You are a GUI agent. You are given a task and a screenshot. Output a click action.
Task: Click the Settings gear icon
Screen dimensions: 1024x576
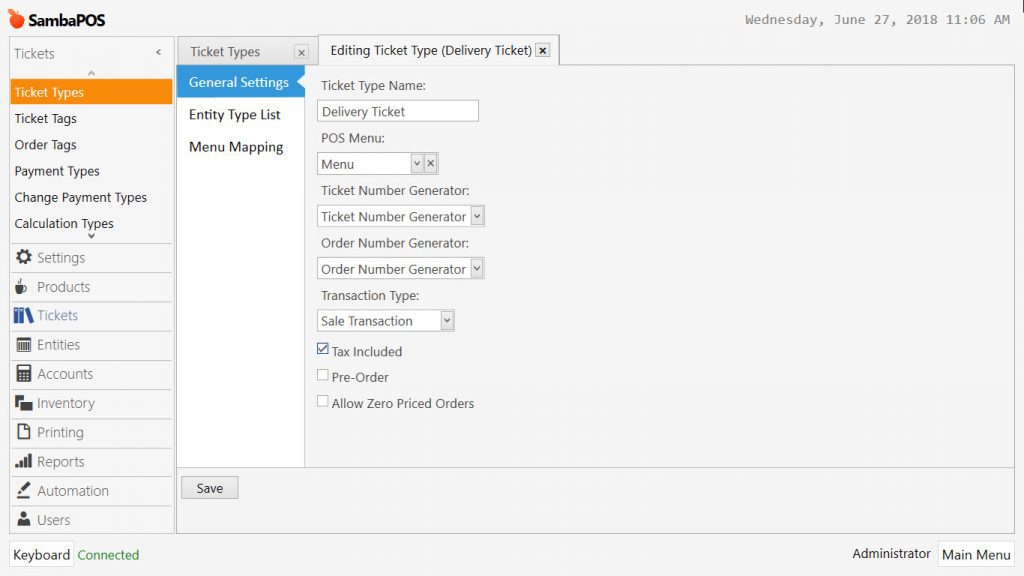(x=24, y=258)
